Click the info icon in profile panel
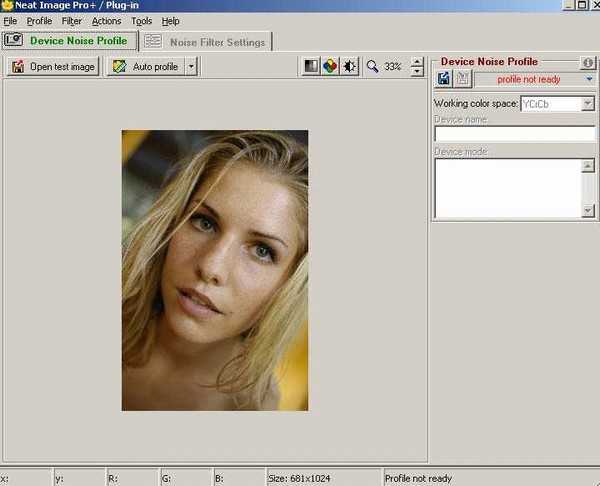The height and width of the screenshot is (486, 600). click(588, 62)
